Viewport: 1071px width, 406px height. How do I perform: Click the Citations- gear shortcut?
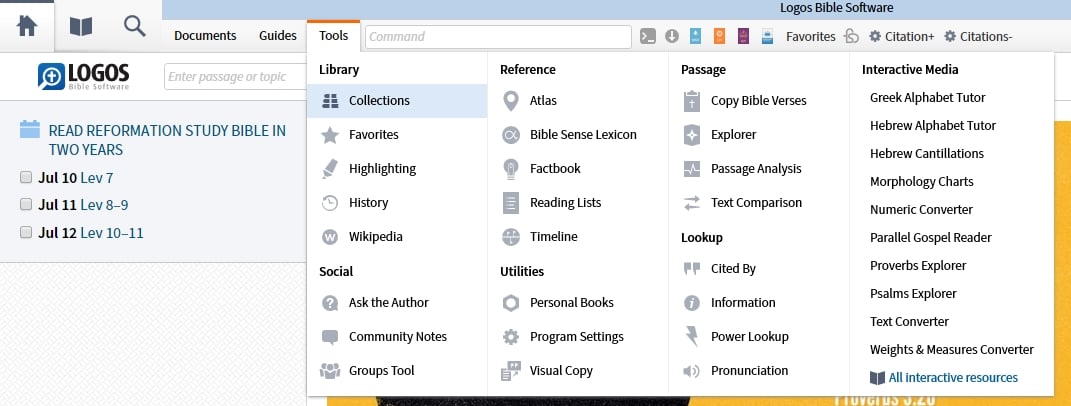[978, 37]
